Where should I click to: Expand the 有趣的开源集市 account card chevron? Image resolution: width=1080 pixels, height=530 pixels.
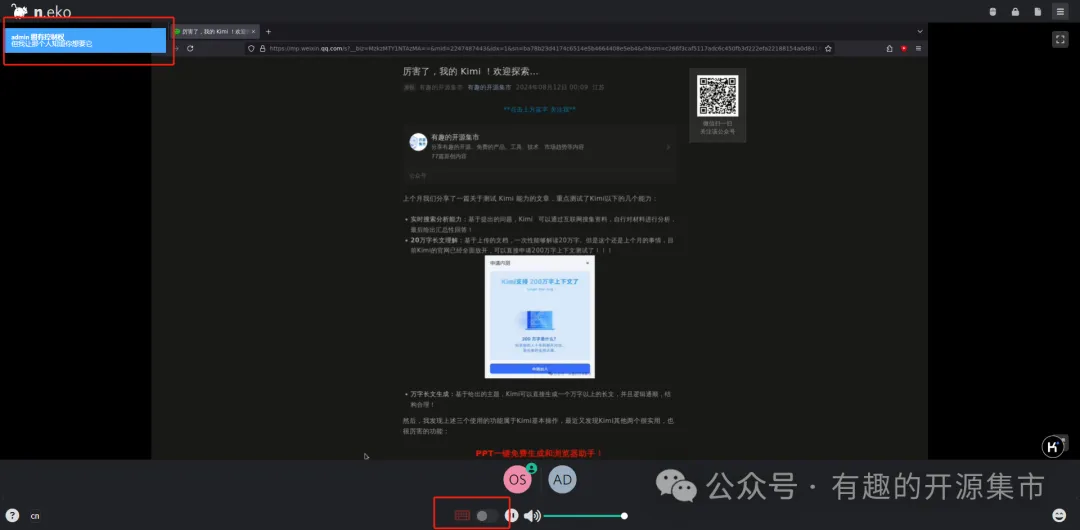[x=667, y=147]
